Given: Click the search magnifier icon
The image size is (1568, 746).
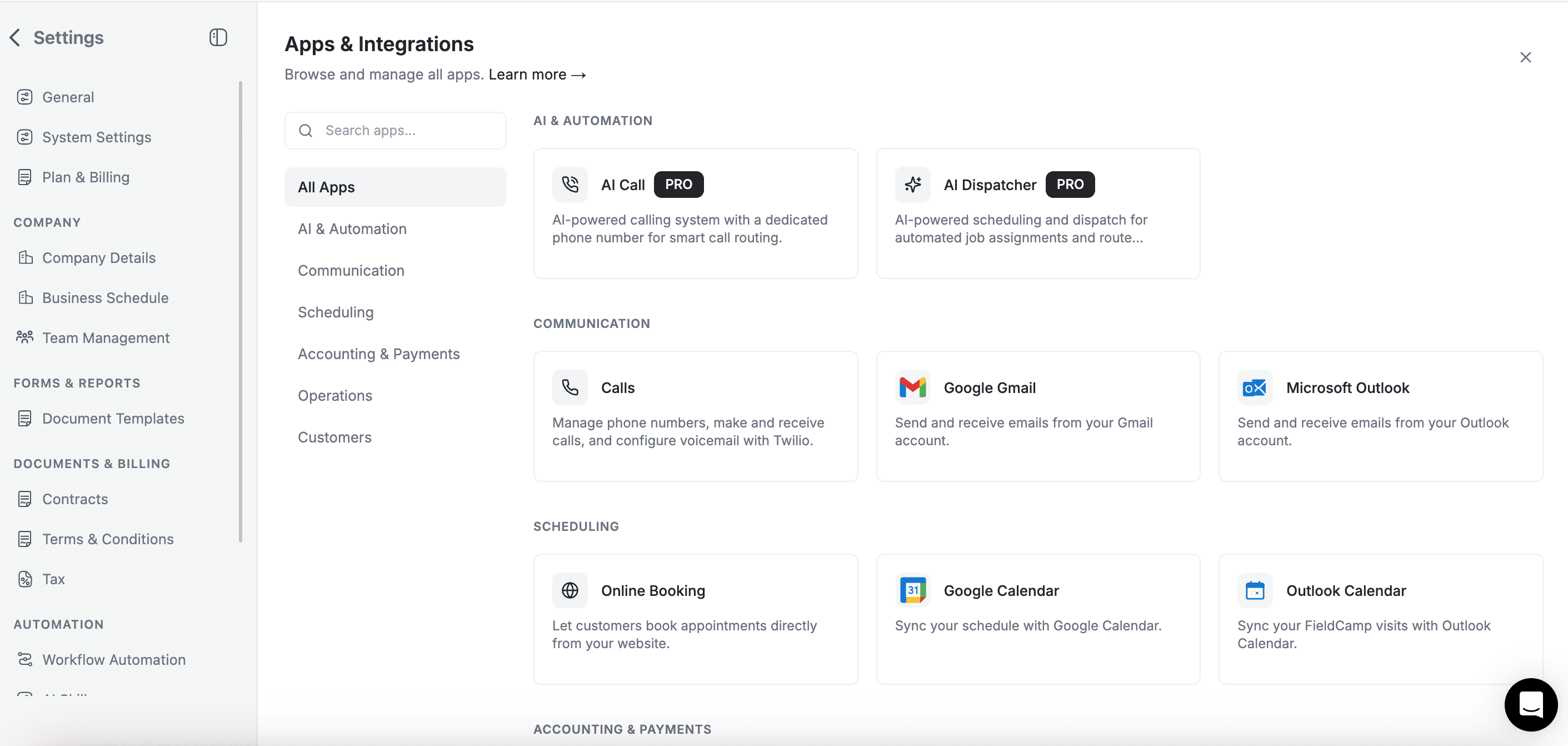Looking at the screenshot, I should [306, 130].
